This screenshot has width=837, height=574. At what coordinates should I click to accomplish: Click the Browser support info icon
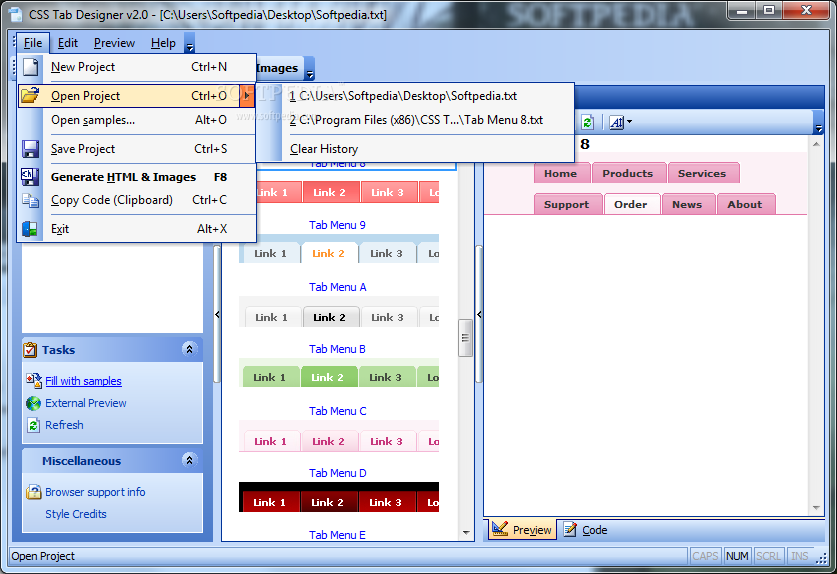(x=34, y=492)
